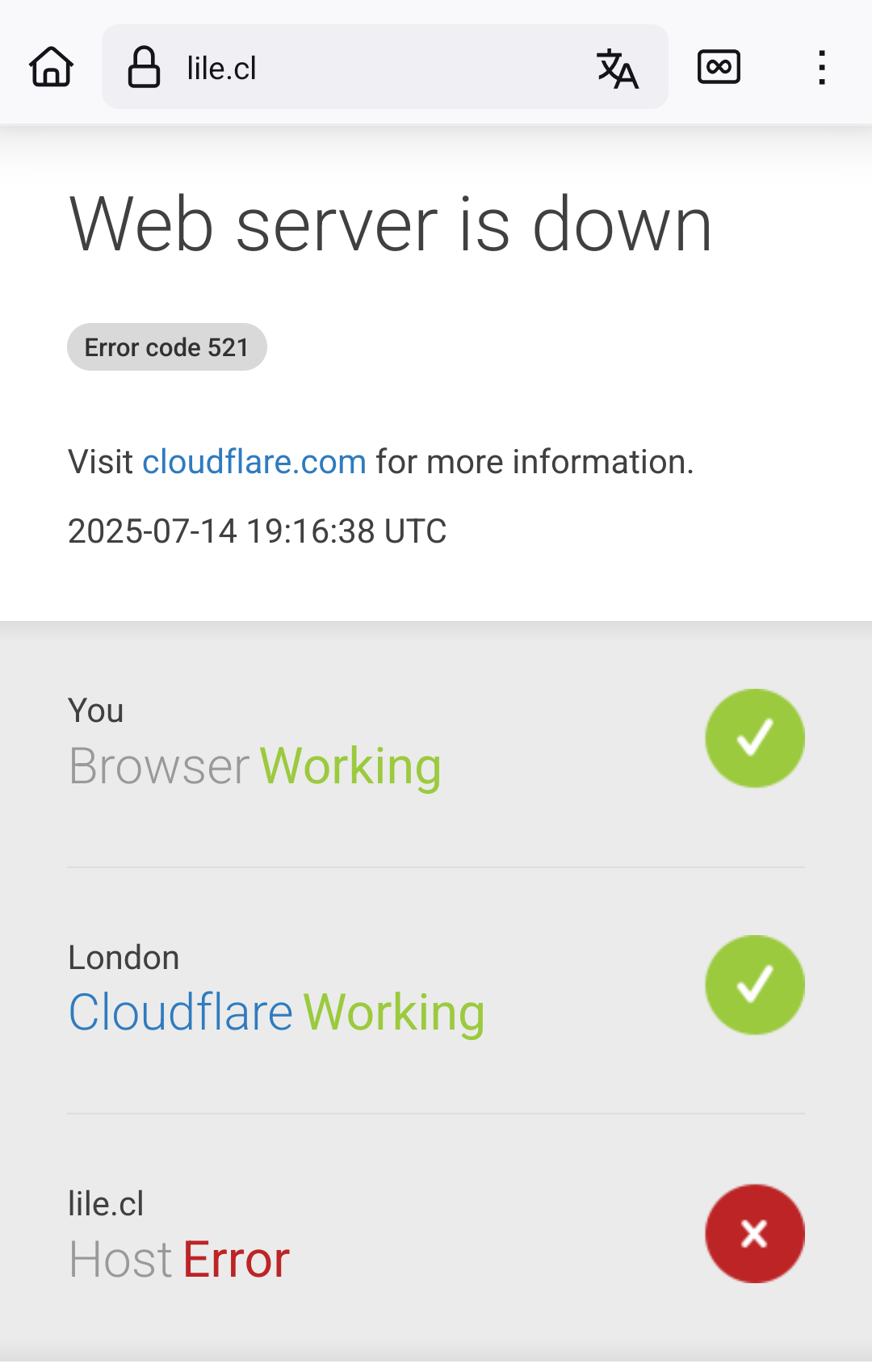Open site security info via lock icon
The height and width of the screenshot is (1372, 872).
[x=145, y=67]
